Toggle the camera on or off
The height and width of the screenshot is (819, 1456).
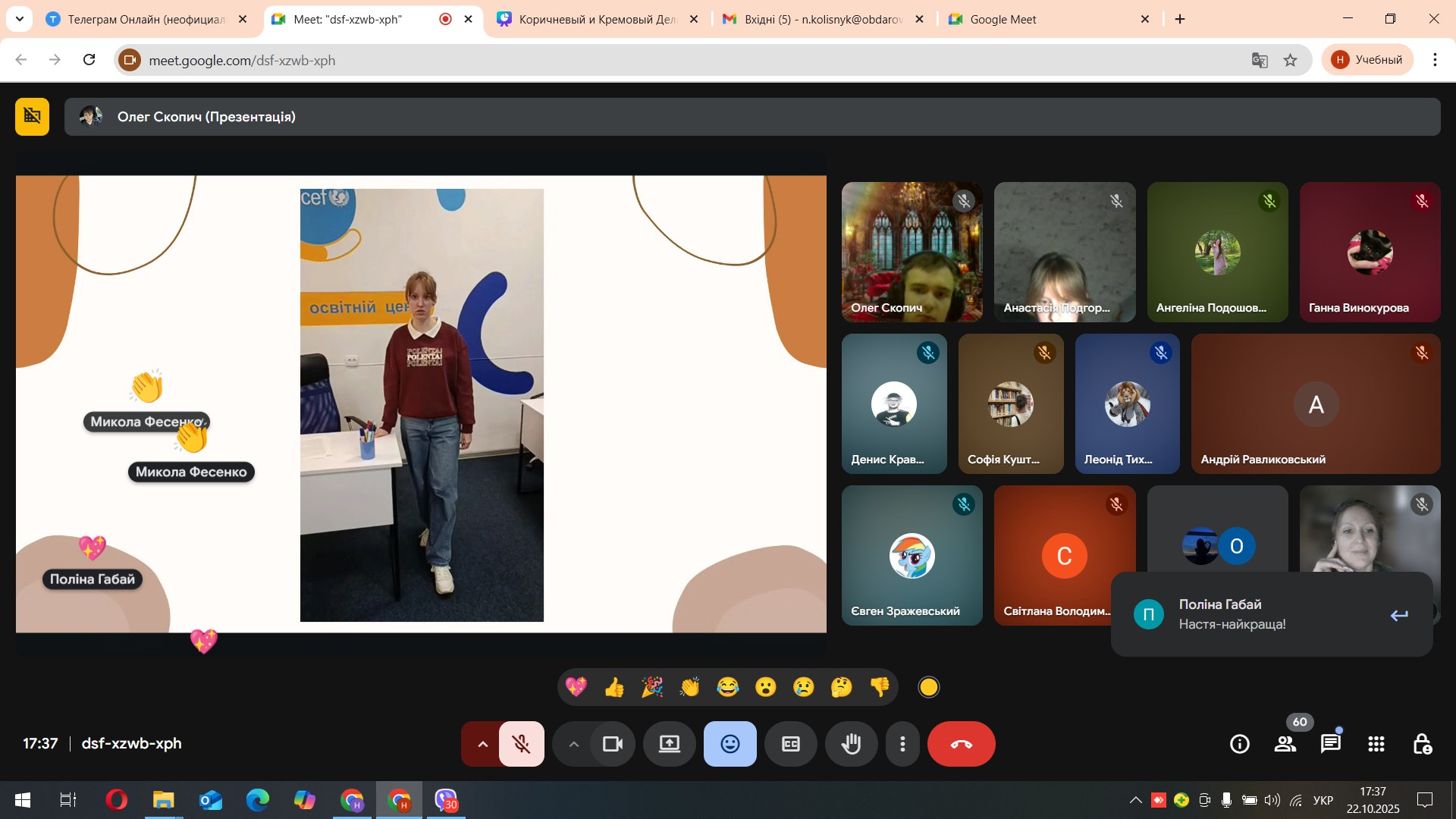pos(612,744)
